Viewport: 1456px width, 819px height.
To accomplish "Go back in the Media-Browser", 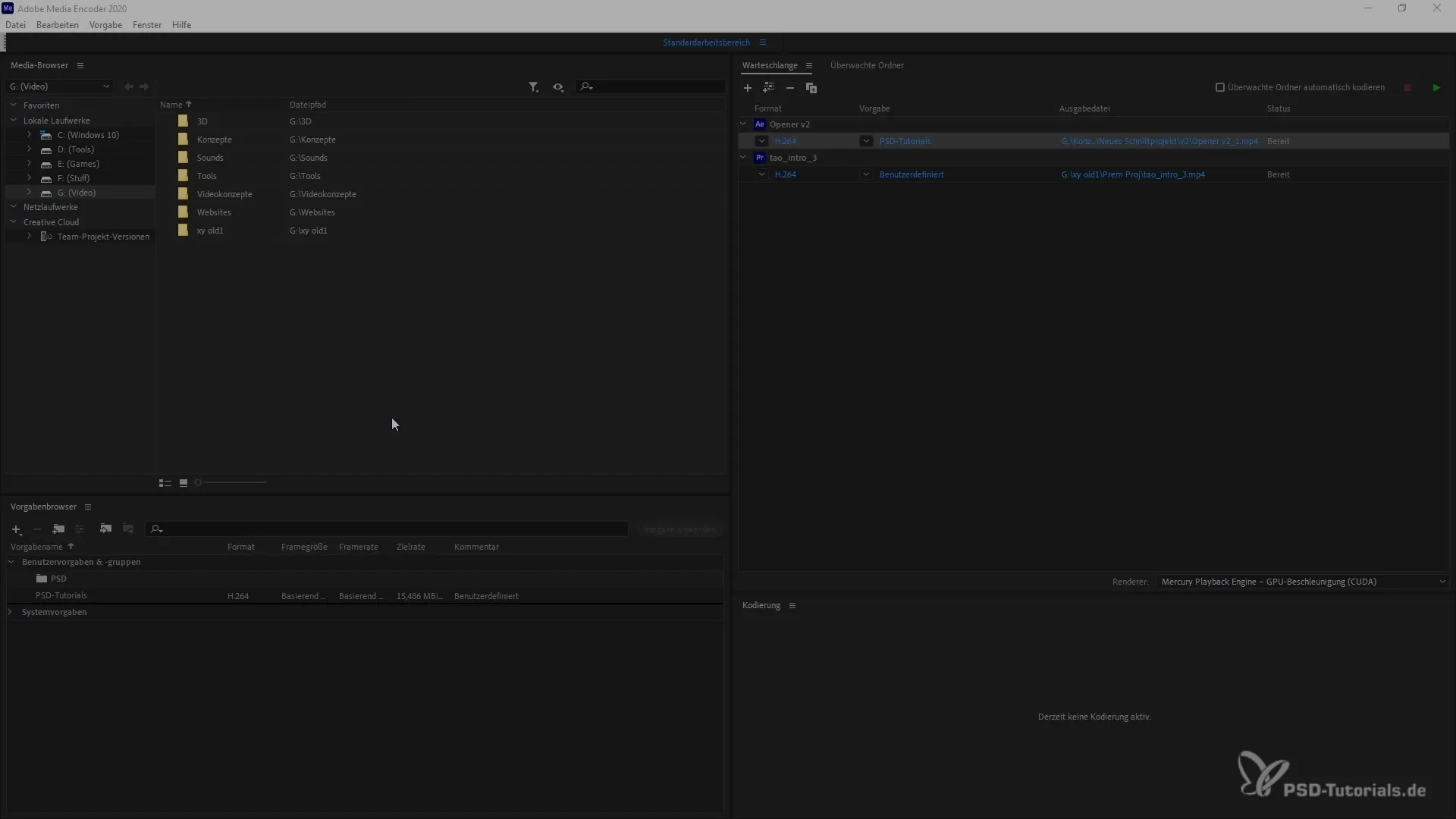I will pos(129,87).
